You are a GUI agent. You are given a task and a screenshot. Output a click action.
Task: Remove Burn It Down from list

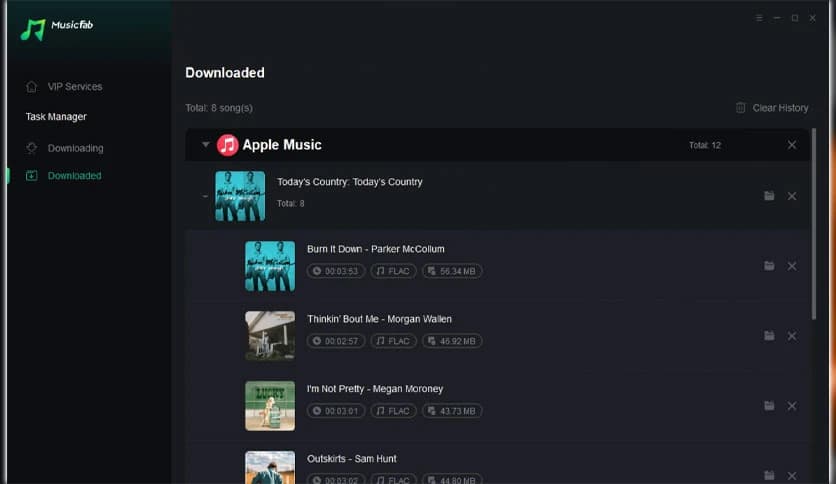click(792, 266)
